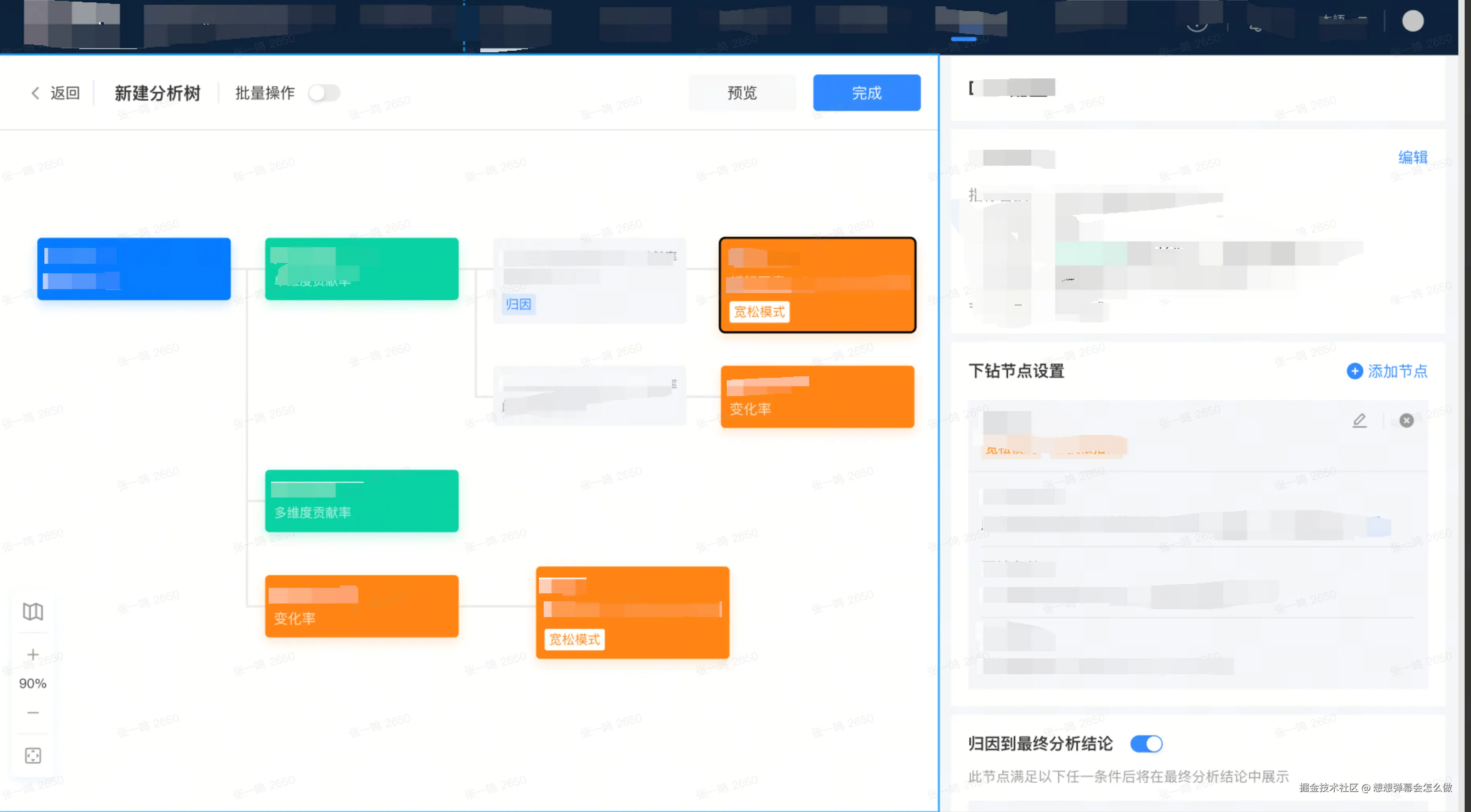Disable the 归因到最终分析结论 switch
Viewport: 1471px width, 812px height.
coord(1146,743)
